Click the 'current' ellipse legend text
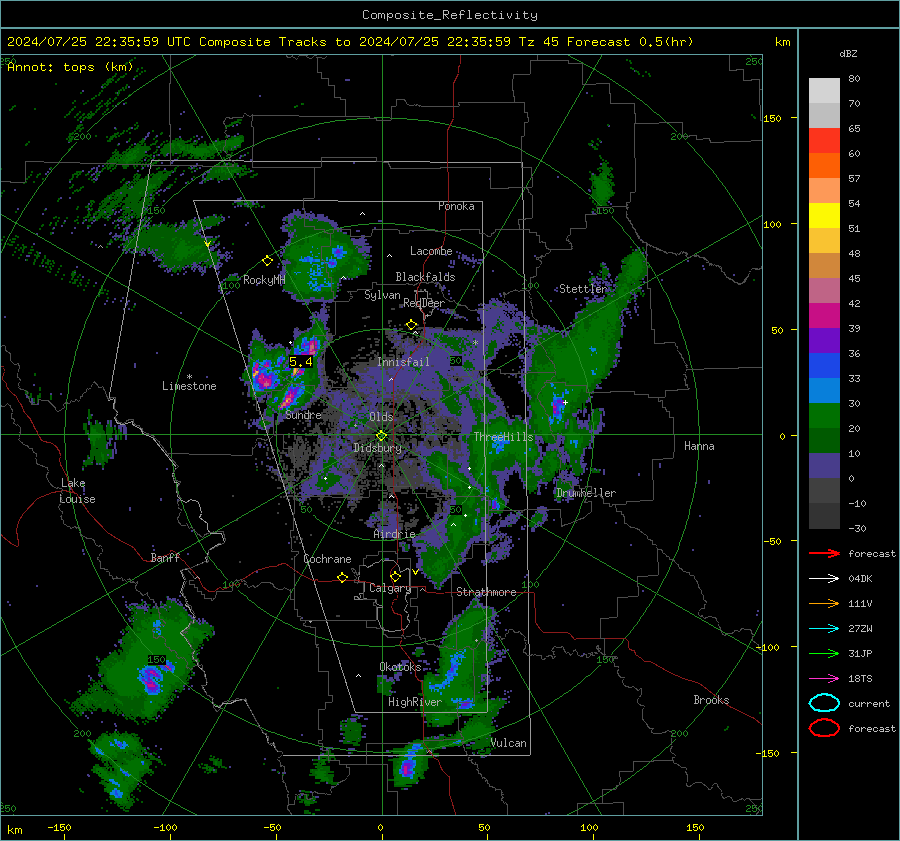Screen dimensions: 900x841 [x=869, y=703]
